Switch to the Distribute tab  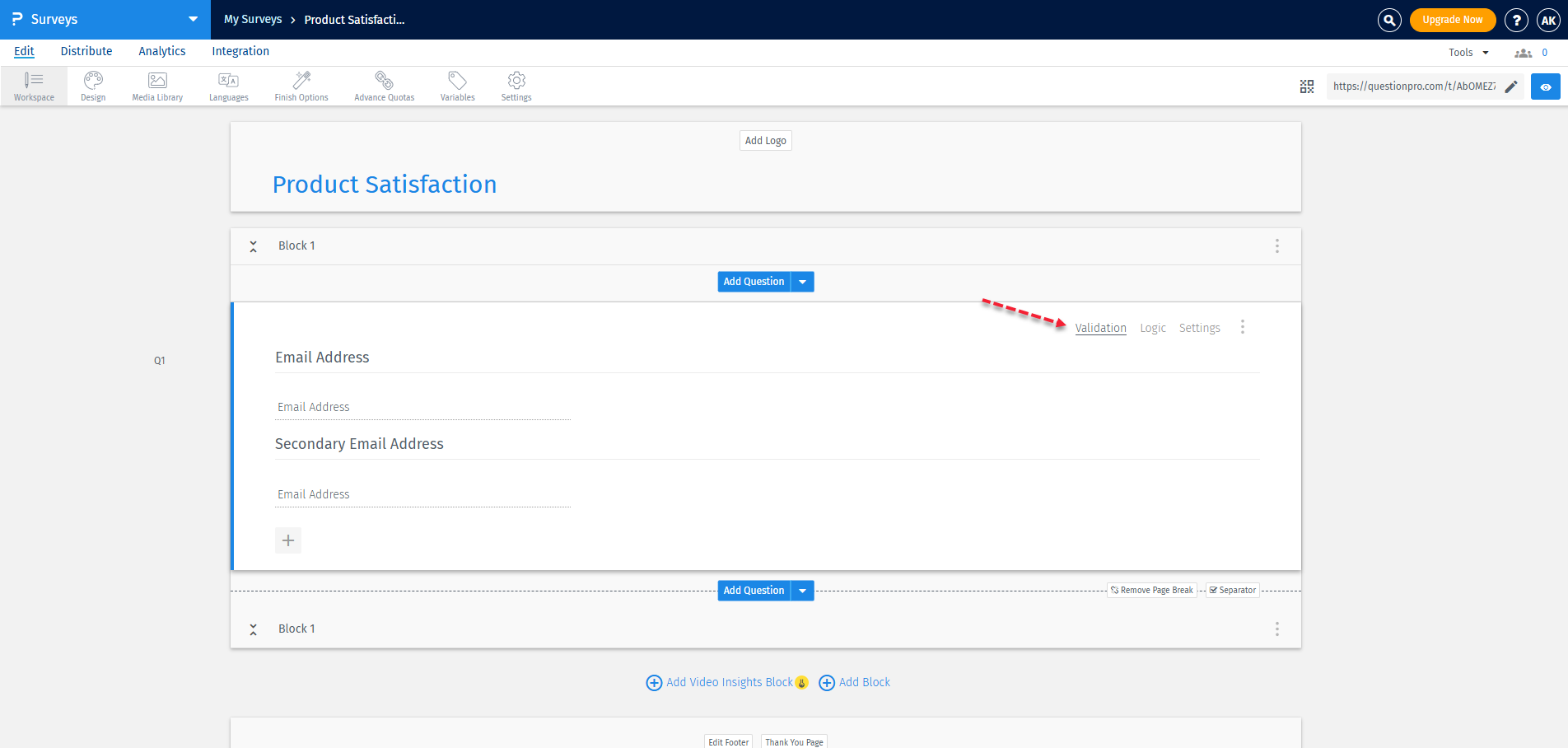(x=86, y=51)
